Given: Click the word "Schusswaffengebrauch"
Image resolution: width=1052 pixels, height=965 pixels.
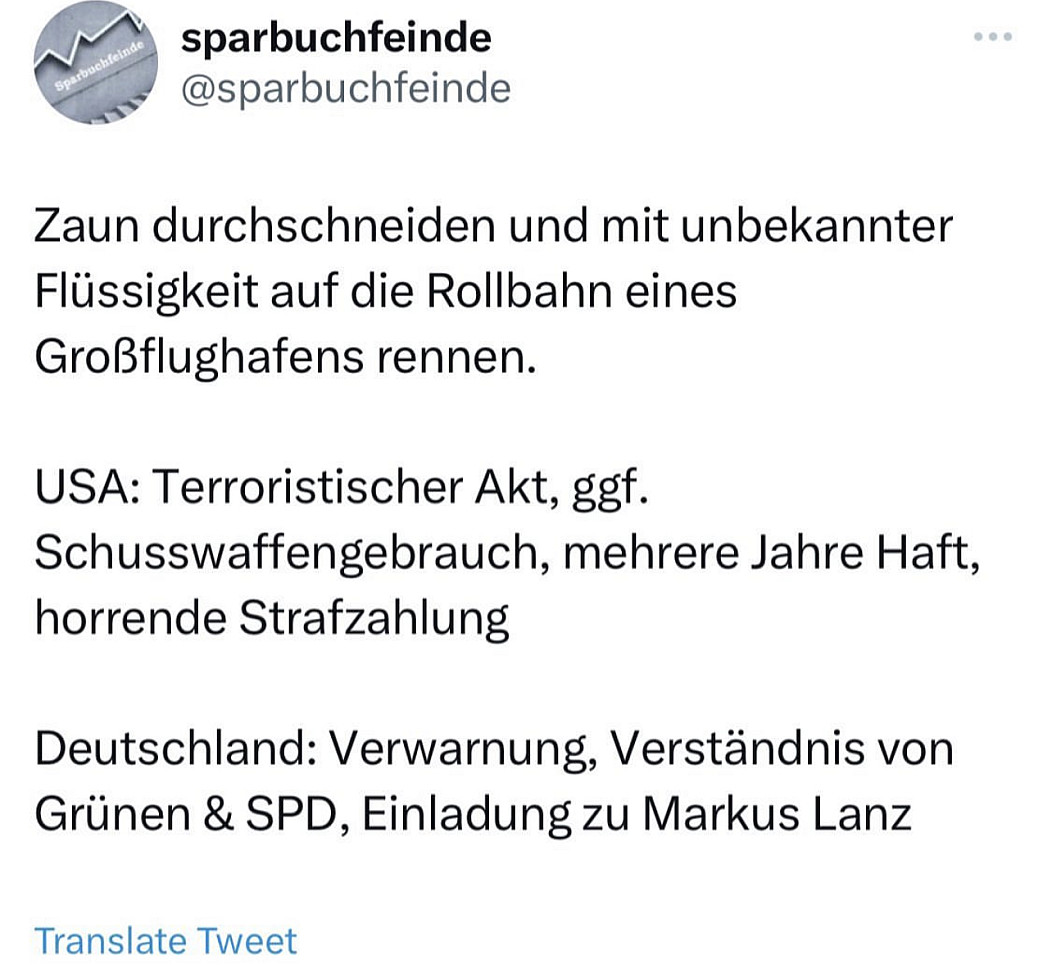Looking at the screenshot, I should [279, 553].
